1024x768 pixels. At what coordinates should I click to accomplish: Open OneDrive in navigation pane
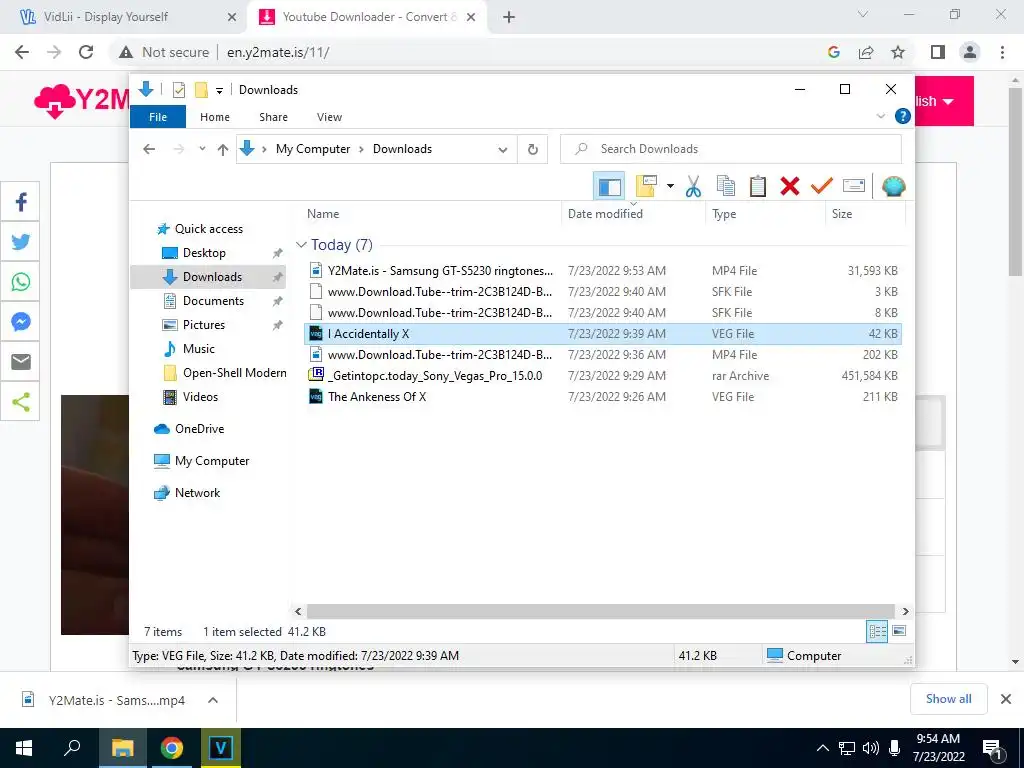pos(199,429)
